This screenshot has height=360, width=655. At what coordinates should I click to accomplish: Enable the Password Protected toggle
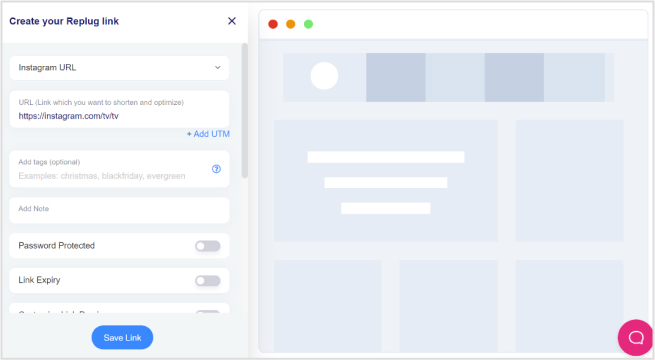[x=208, y=246]
